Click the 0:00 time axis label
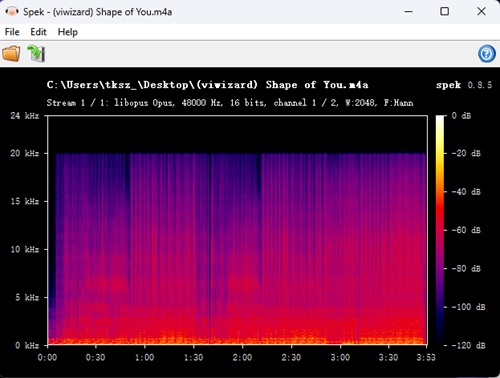This screenshot has width=500, height=378. [47, 358]
